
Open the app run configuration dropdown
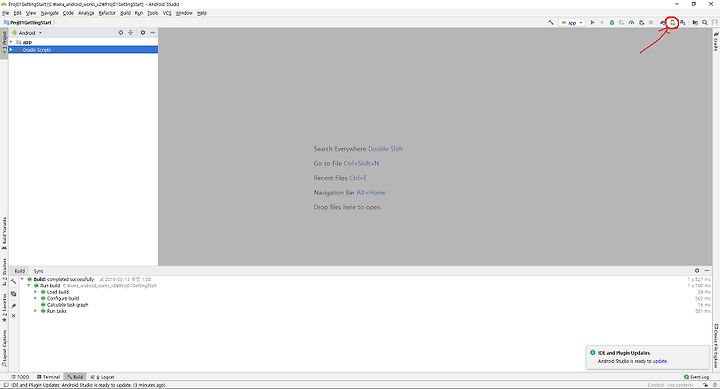pyautogui.click(x=572, y=23)
